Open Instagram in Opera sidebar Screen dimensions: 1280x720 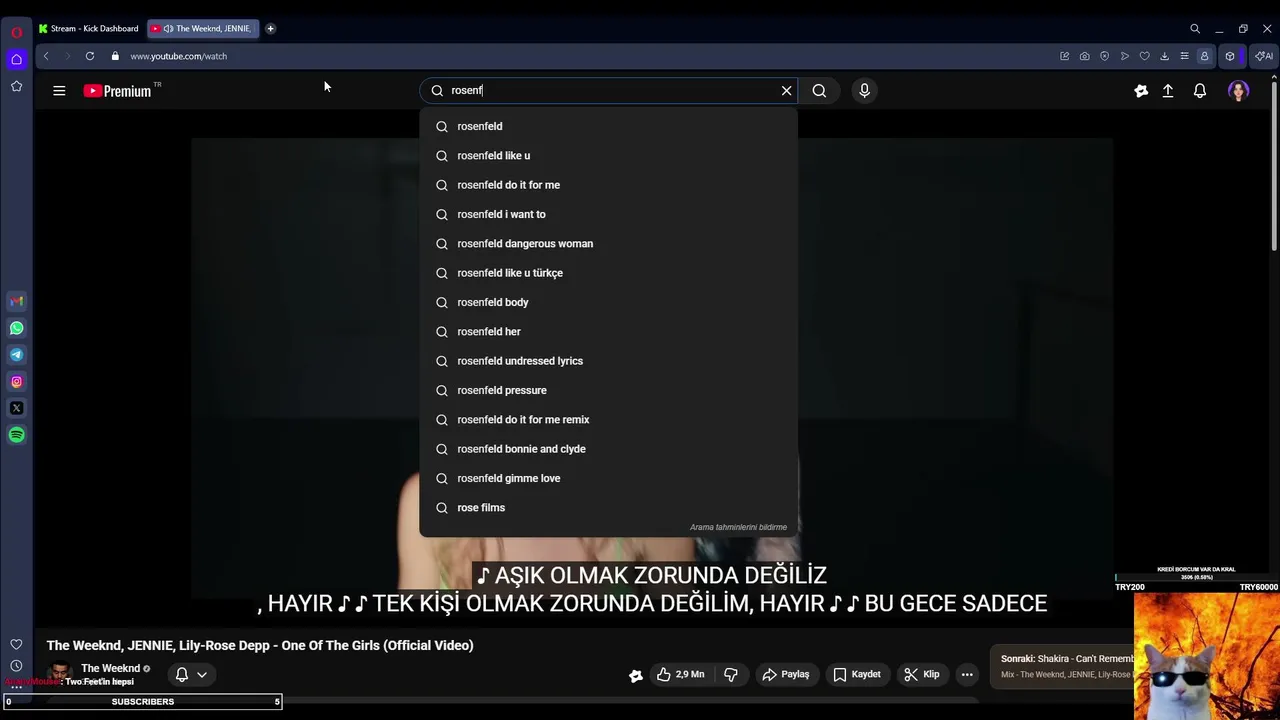coord(16,382)
